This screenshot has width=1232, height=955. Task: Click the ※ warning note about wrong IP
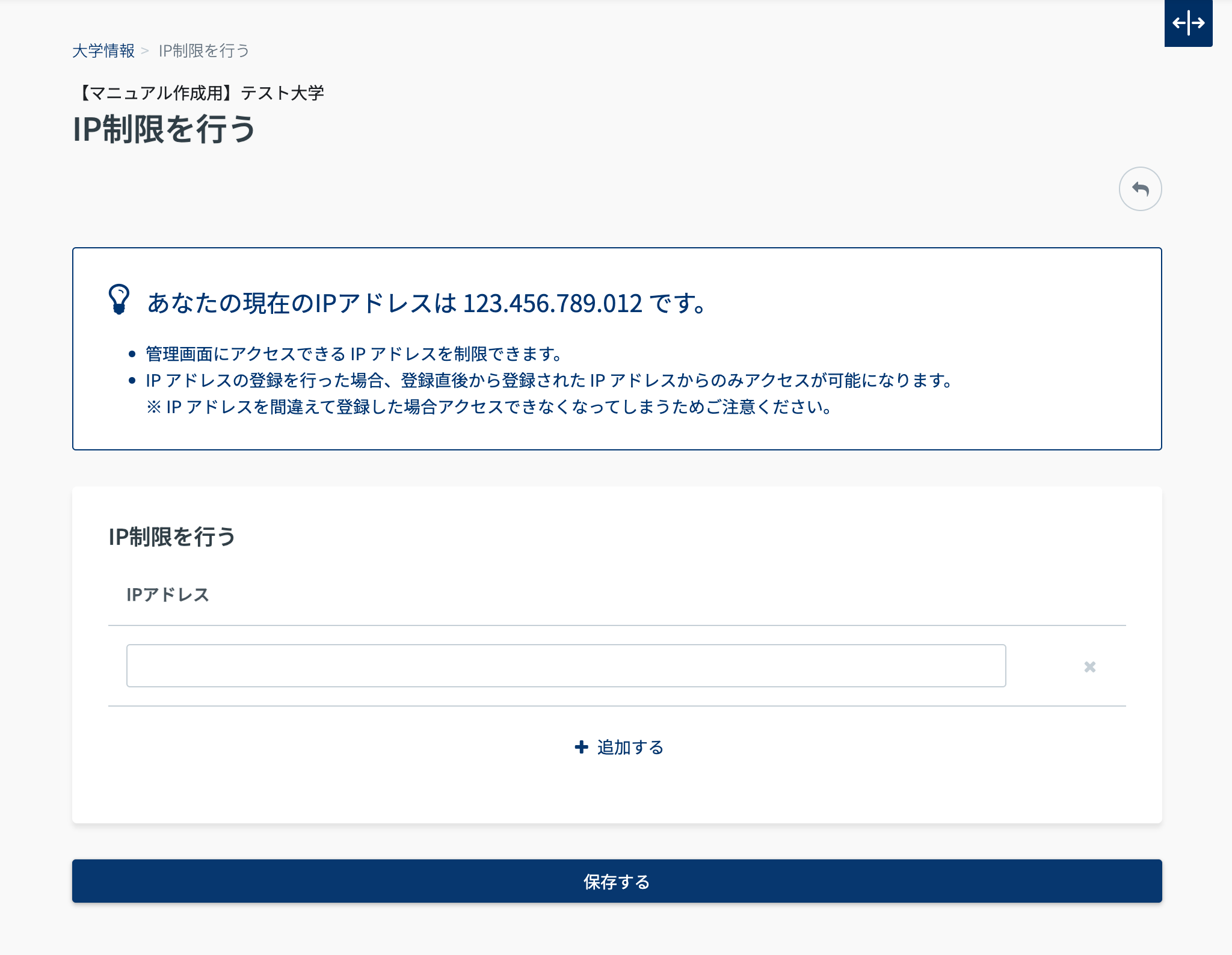(x=488, y=407)
